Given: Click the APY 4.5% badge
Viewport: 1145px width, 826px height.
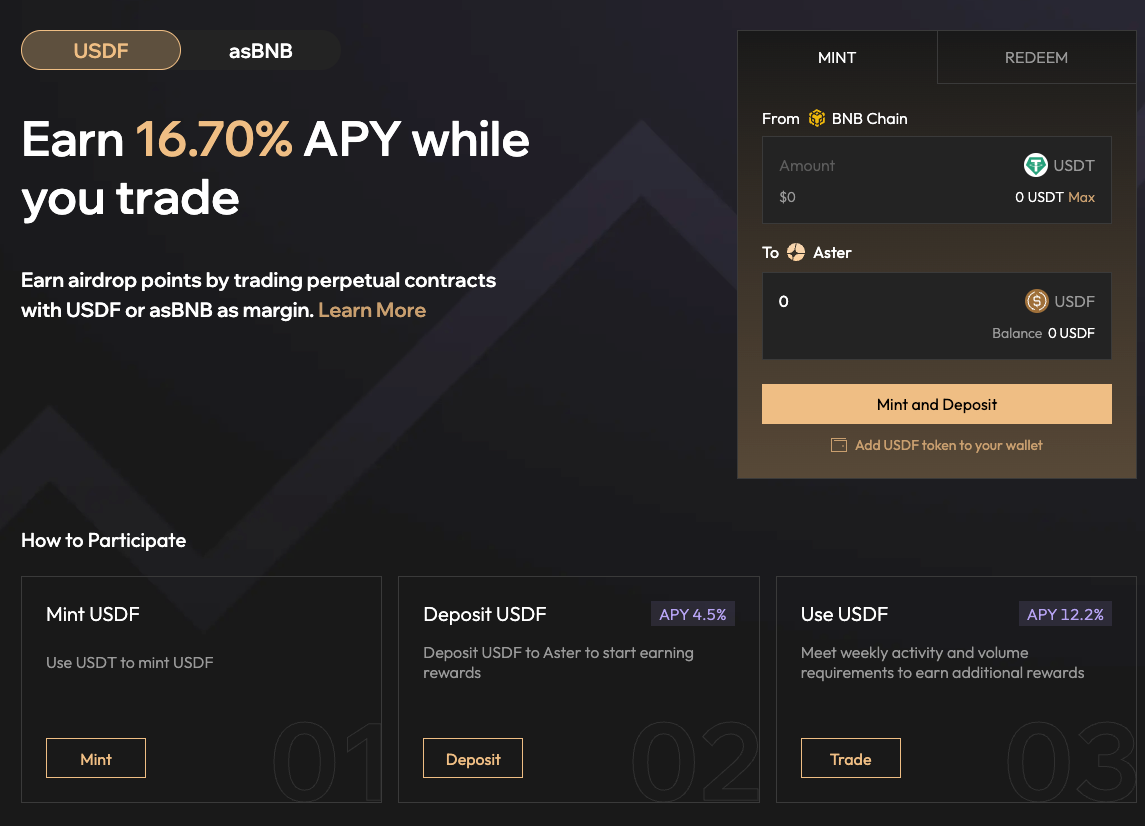Looking at the screenshot, I should 692,614.
